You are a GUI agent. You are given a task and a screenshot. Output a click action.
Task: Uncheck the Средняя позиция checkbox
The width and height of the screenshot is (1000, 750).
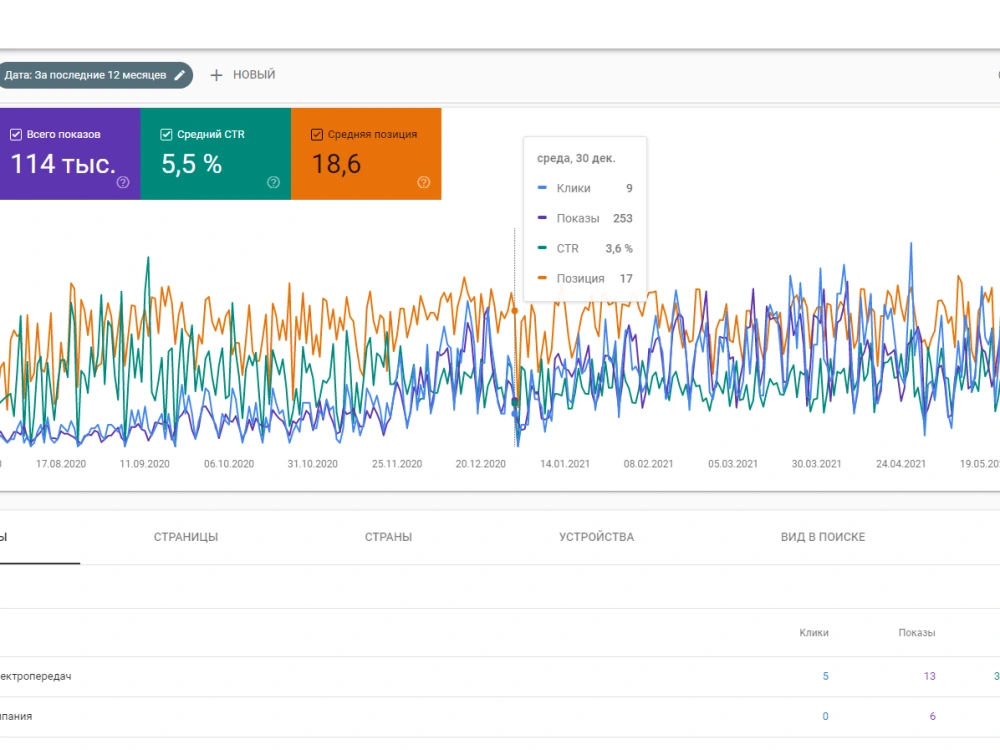[316, 135]
